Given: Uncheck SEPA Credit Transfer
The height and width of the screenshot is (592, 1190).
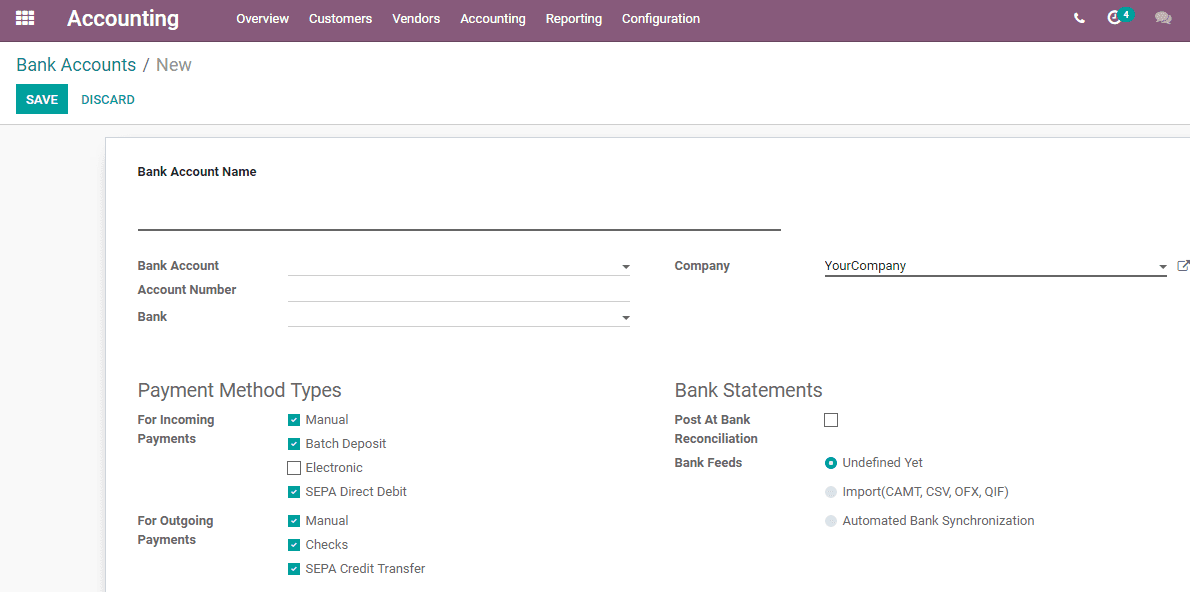Looking at the screenshot, I should pos(294,568).
